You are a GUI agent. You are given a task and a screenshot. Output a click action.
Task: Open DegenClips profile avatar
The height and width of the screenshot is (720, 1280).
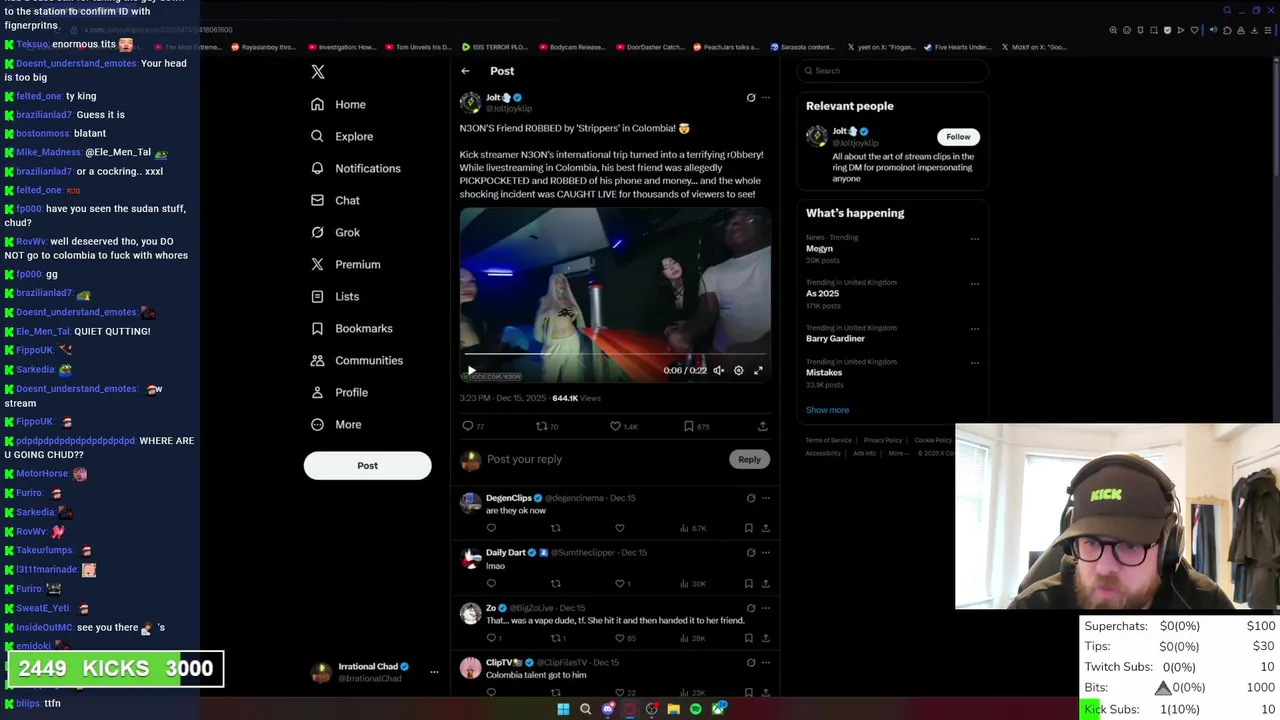(470, 503)
